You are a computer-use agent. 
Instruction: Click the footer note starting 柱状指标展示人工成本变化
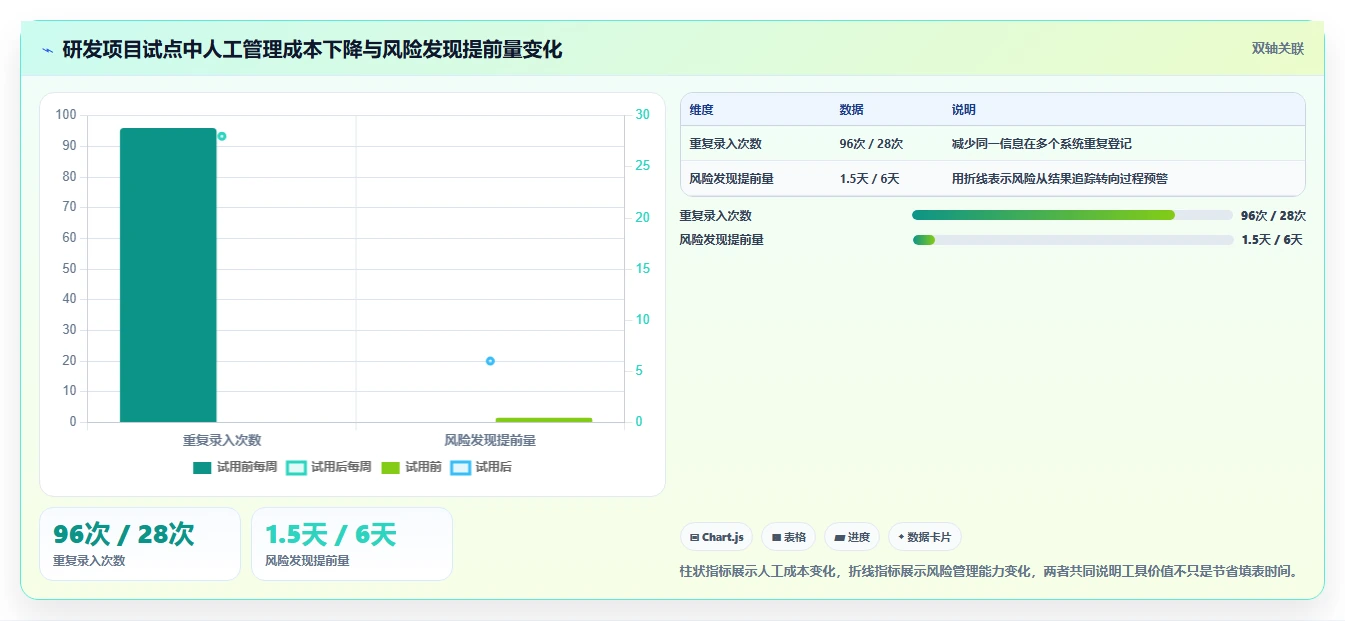pyautogui.click(x=991, y=572)
